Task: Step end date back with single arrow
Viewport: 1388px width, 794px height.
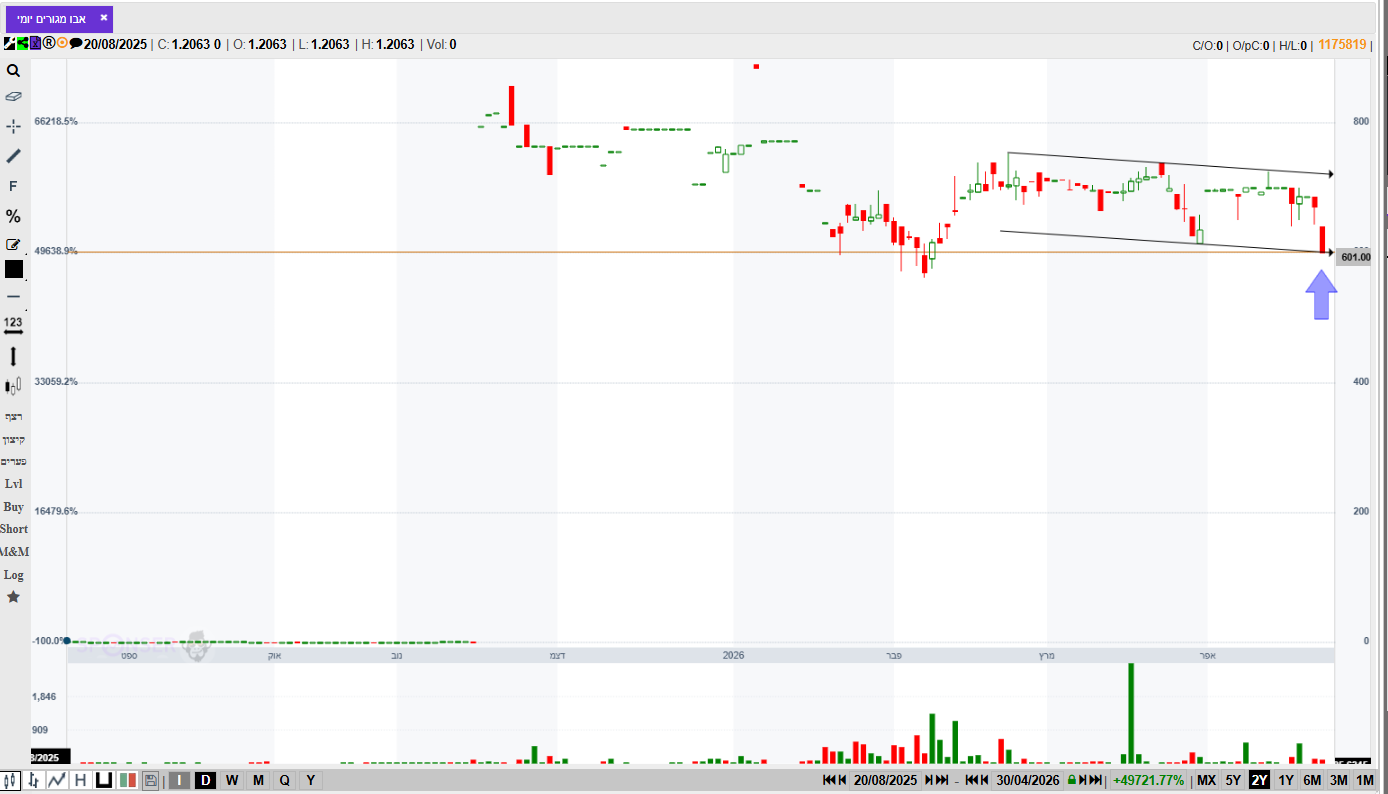Action: point(985,780)
